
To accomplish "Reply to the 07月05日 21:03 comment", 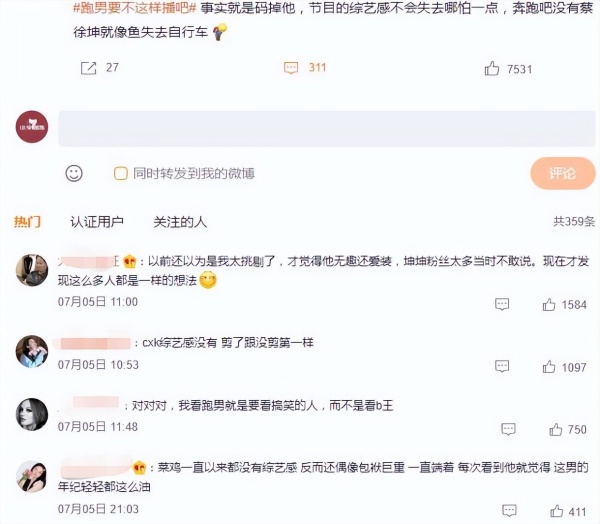I will [509, 510].
